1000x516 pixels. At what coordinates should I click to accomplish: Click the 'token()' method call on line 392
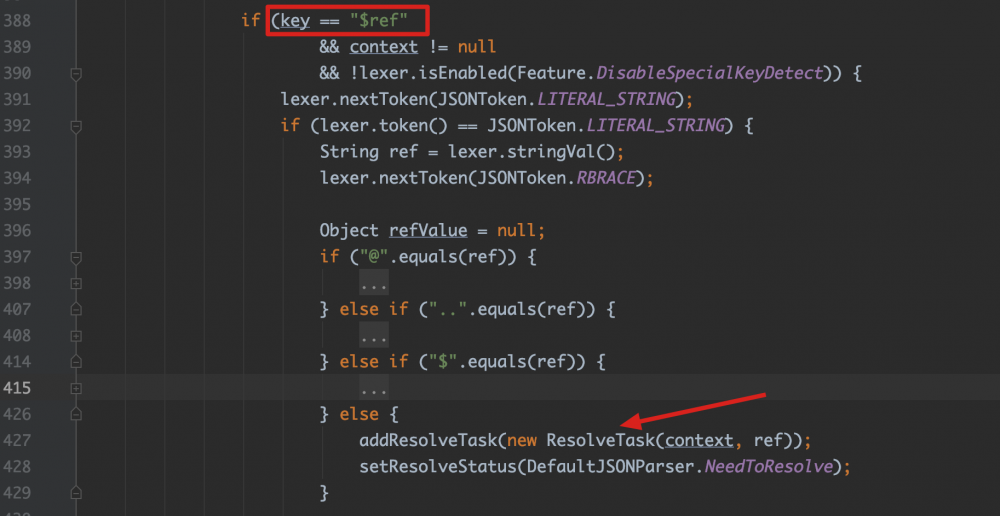[413, 126]
